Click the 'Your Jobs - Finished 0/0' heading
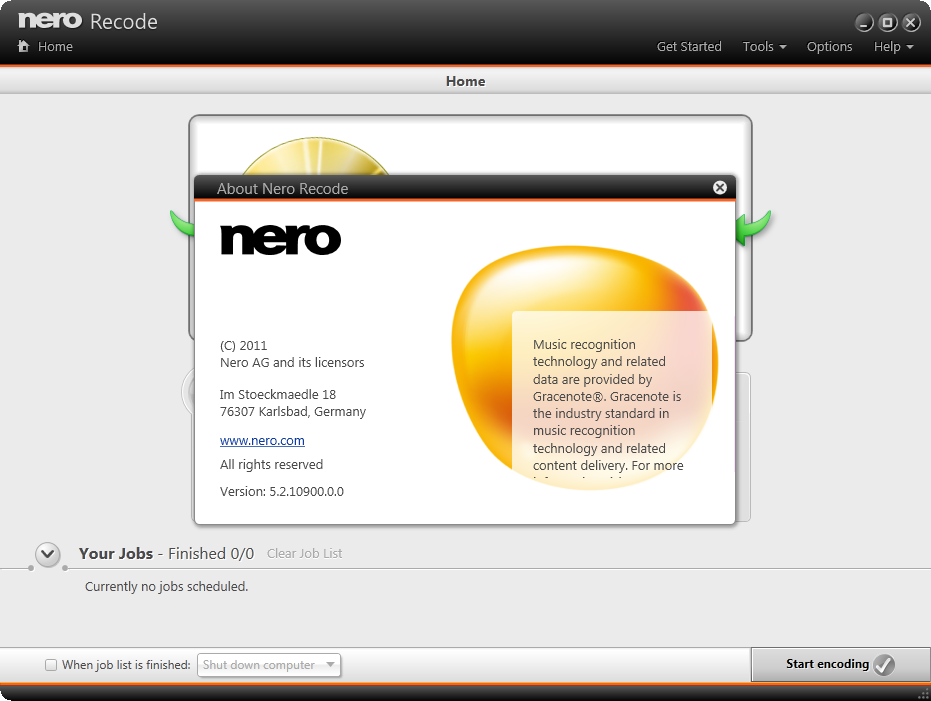 click(x=166, y=553)
